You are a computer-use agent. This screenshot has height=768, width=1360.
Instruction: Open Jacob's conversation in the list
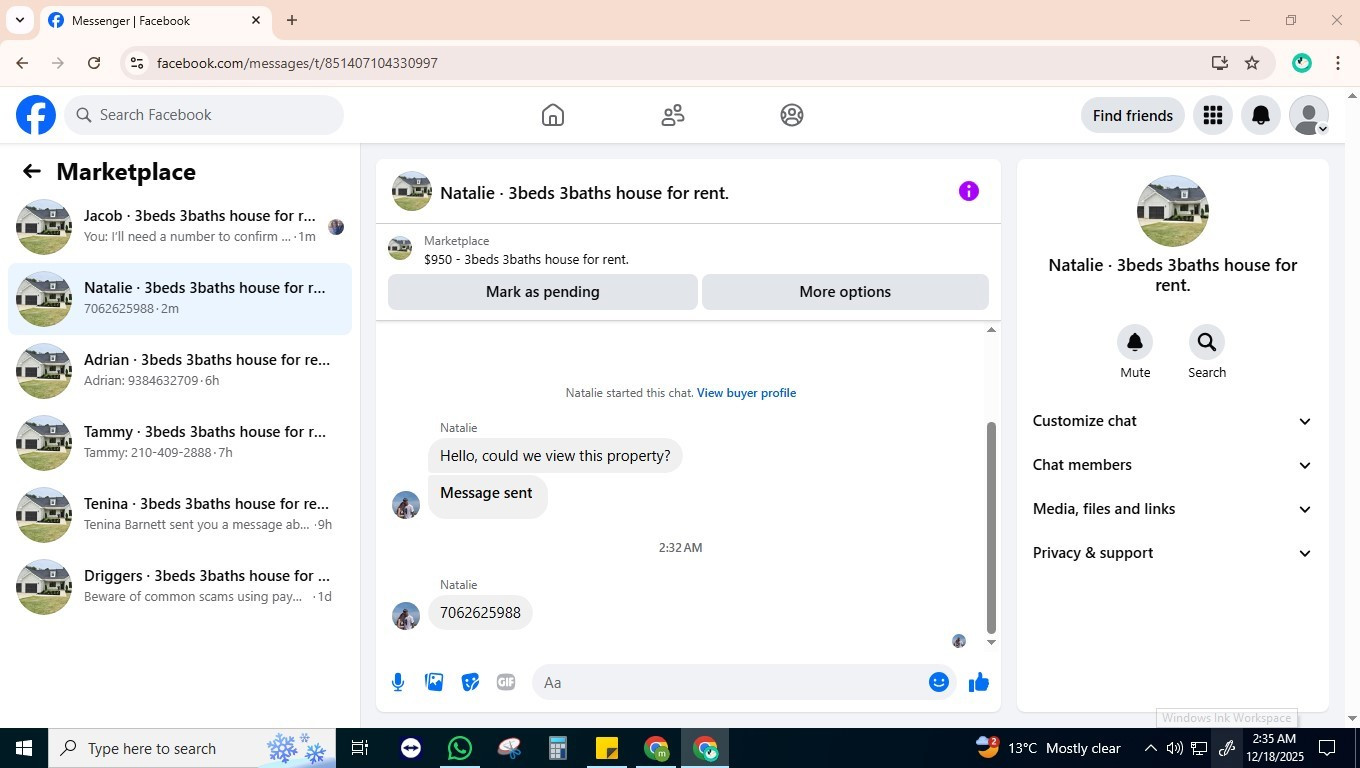coord(180,227)
